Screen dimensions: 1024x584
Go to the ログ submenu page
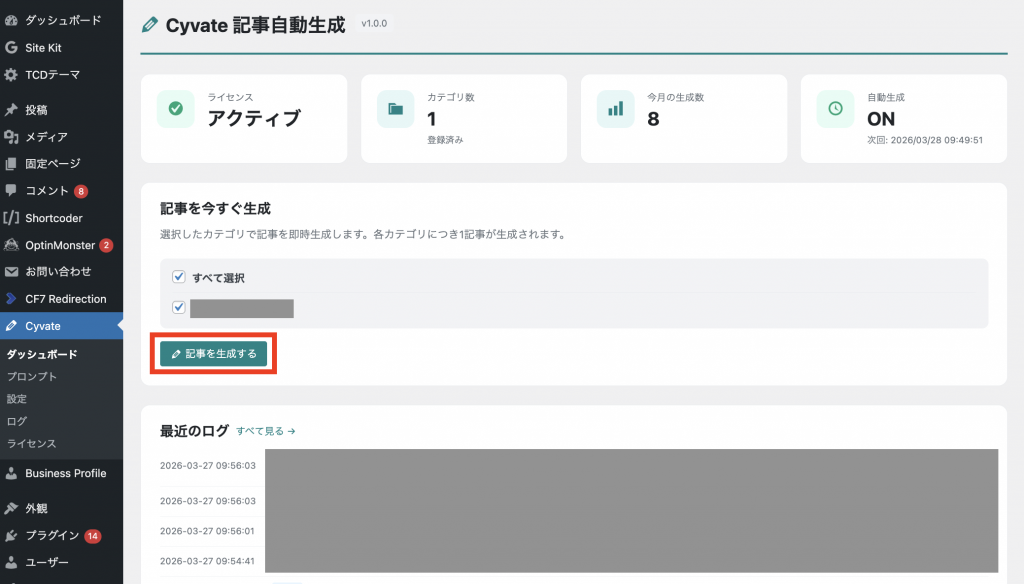tap(17, 421)
